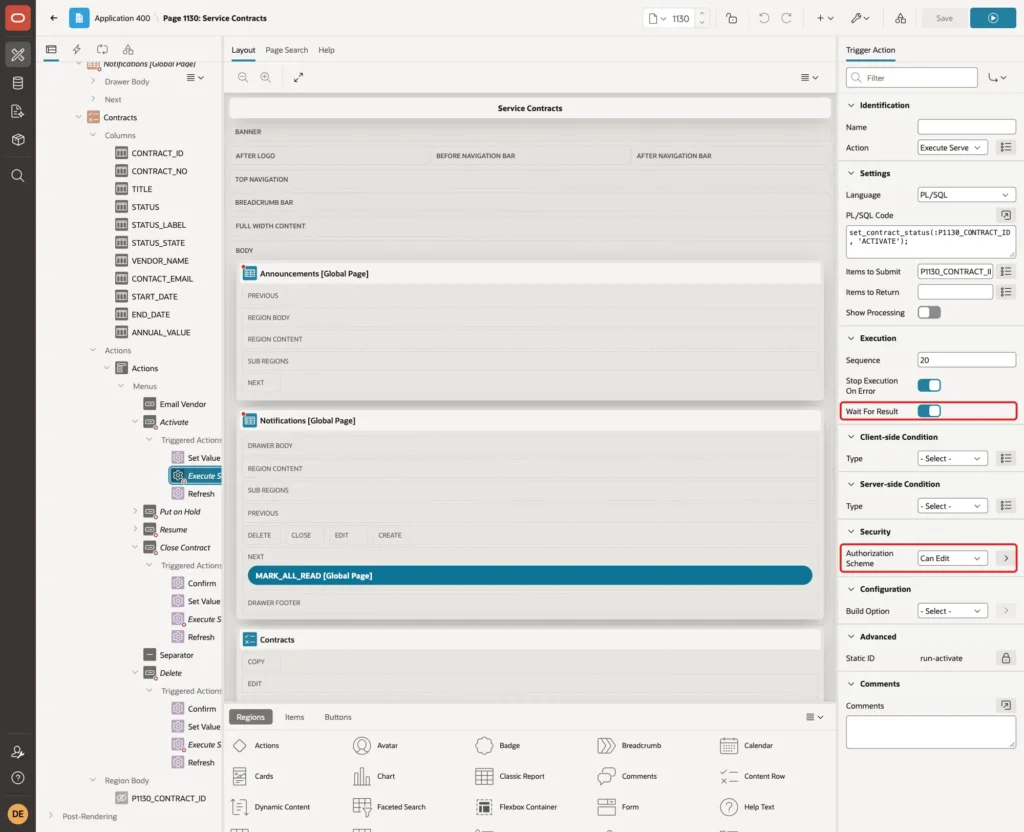This screenshot has width=1024, height=832.
Task: Switch to Dynamic Actions lightning tab
Action: pyautogui.click(x=76, y=50)
